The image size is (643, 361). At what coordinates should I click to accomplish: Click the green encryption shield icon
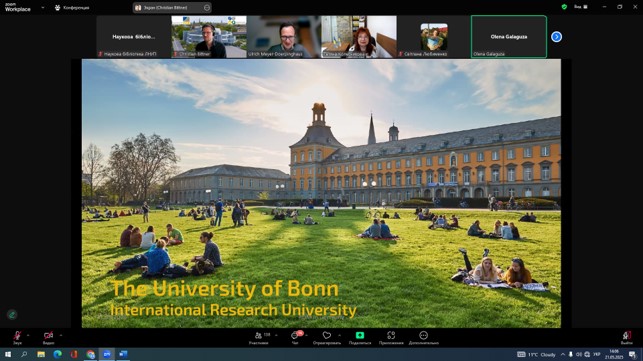pyautogui.click(x=564, y=7)
